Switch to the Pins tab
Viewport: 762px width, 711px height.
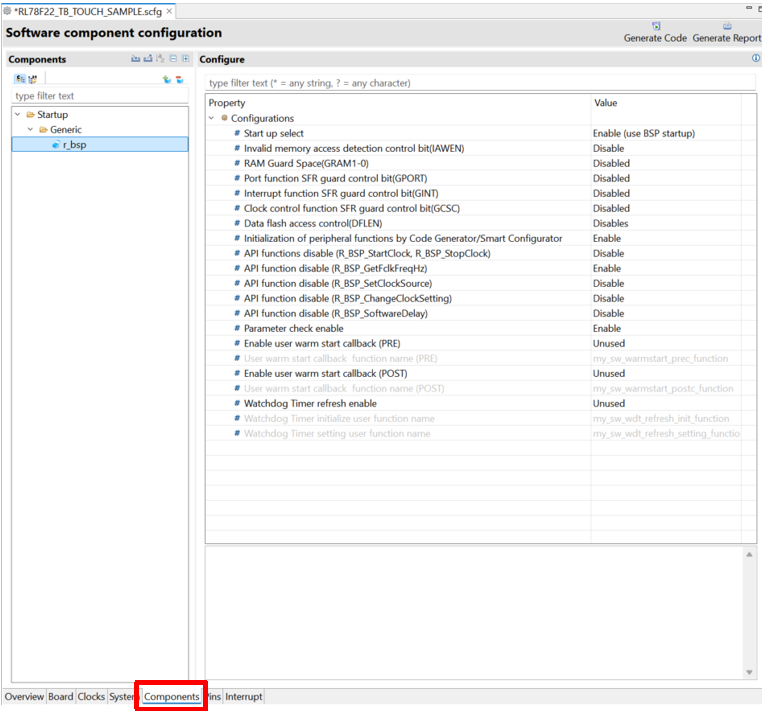(x=214, y=696)
